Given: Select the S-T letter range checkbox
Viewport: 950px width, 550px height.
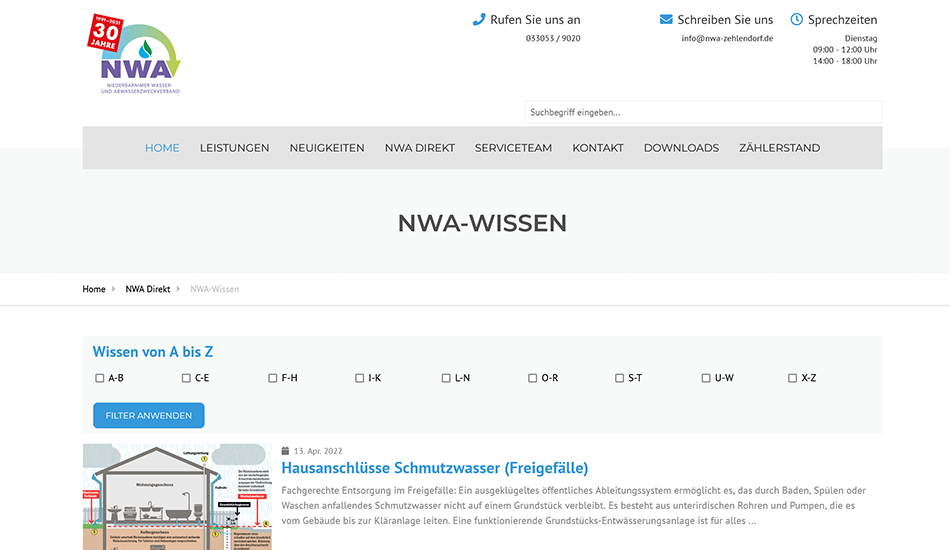Looking at the screenshot, I should point(620,378).
